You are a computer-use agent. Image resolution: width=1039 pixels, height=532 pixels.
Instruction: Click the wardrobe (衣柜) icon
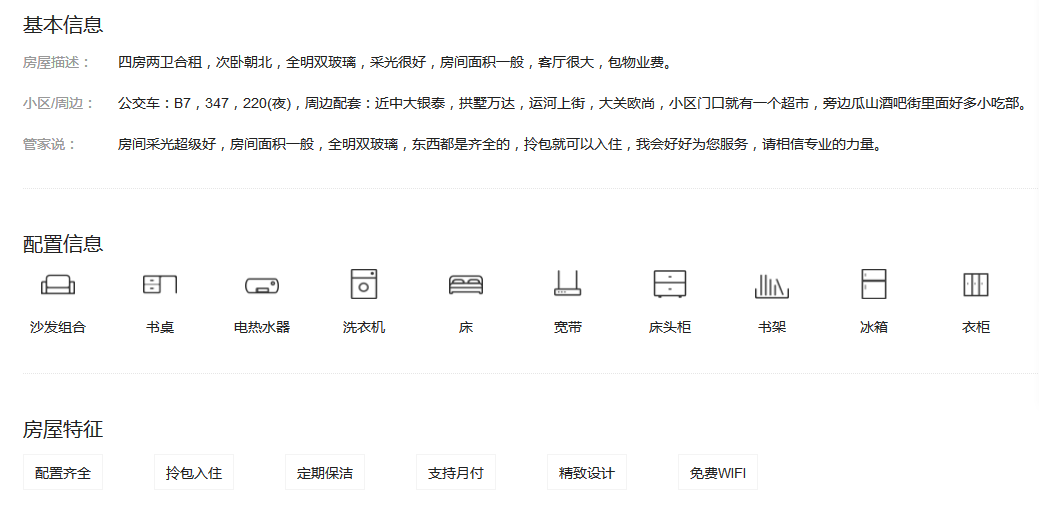976,284
